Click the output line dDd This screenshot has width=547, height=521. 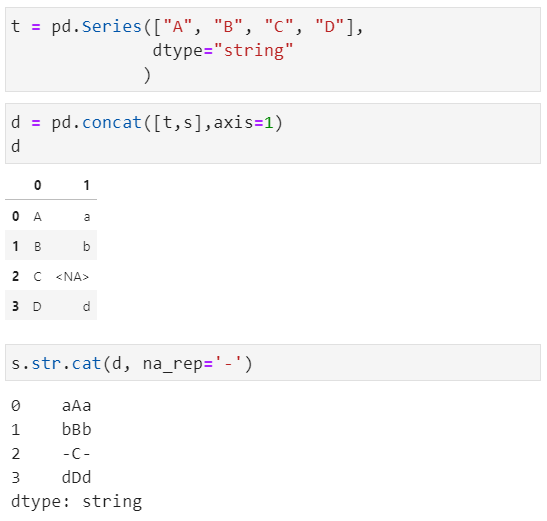click(77, 477)
